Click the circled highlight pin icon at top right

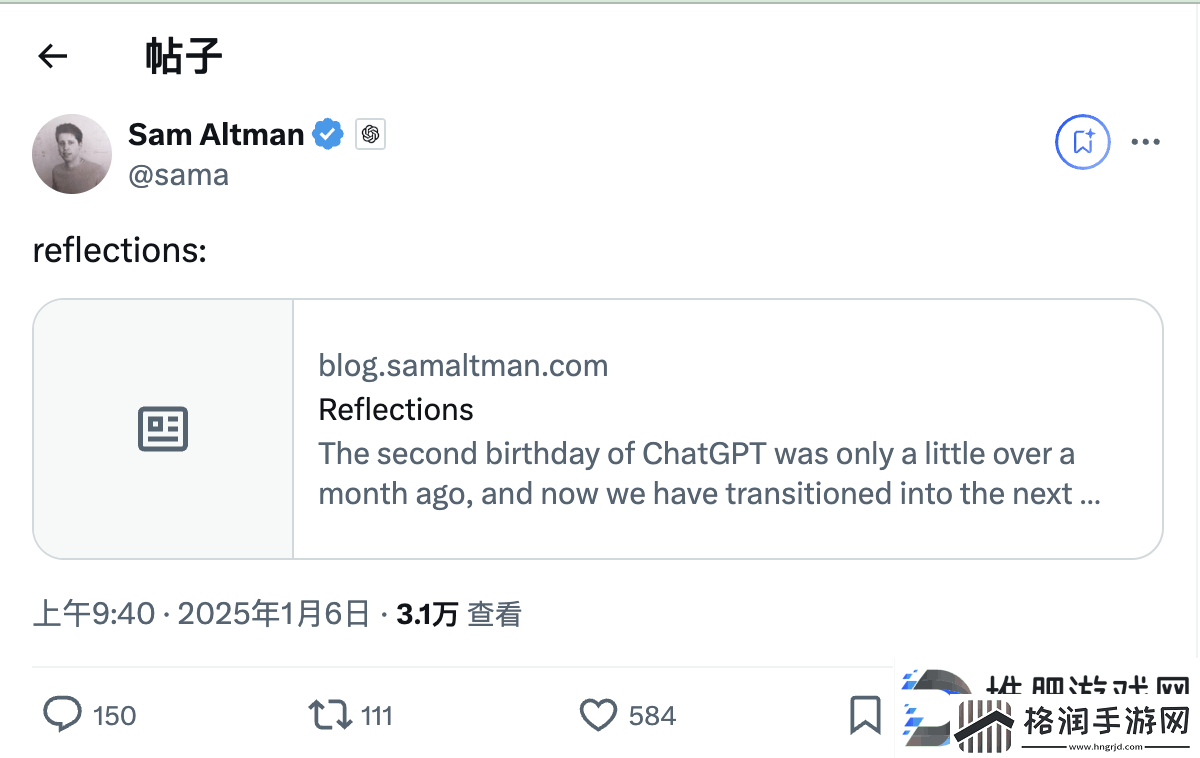pyautogui.click(x=1082, y=142)
